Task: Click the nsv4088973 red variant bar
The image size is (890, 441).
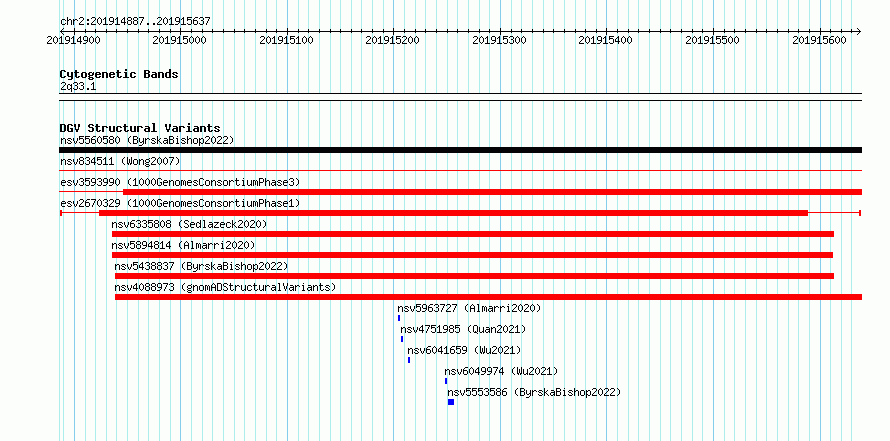Action: pos(489,297)
